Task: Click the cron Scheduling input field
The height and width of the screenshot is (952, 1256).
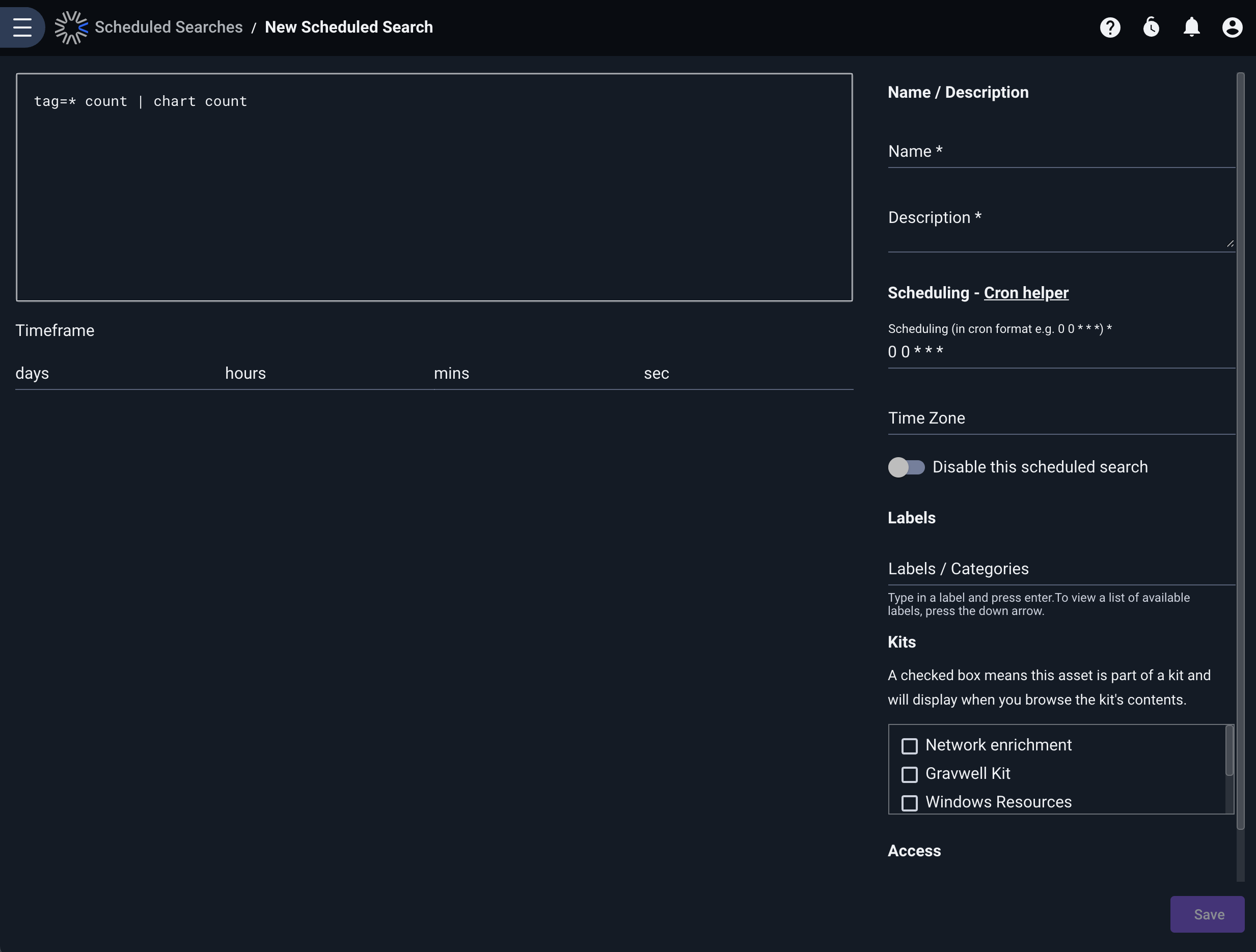Action: 1061,352
